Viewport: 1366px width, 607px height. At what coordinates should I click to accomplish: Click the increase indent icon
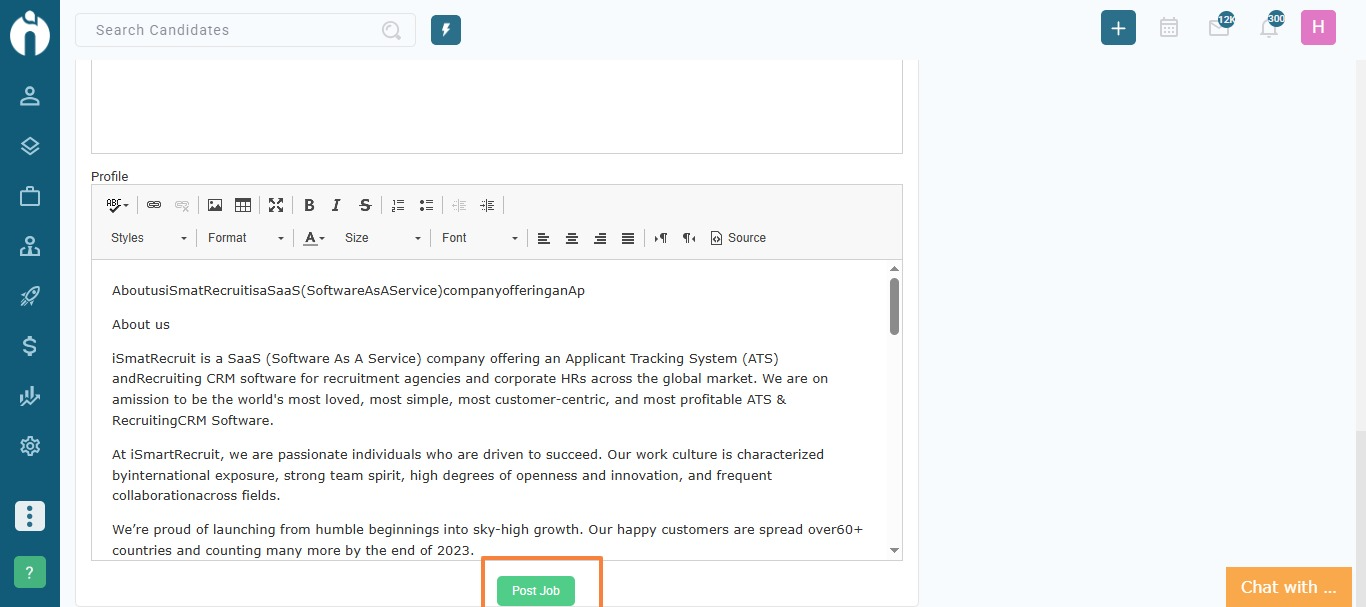click(487, 205)
